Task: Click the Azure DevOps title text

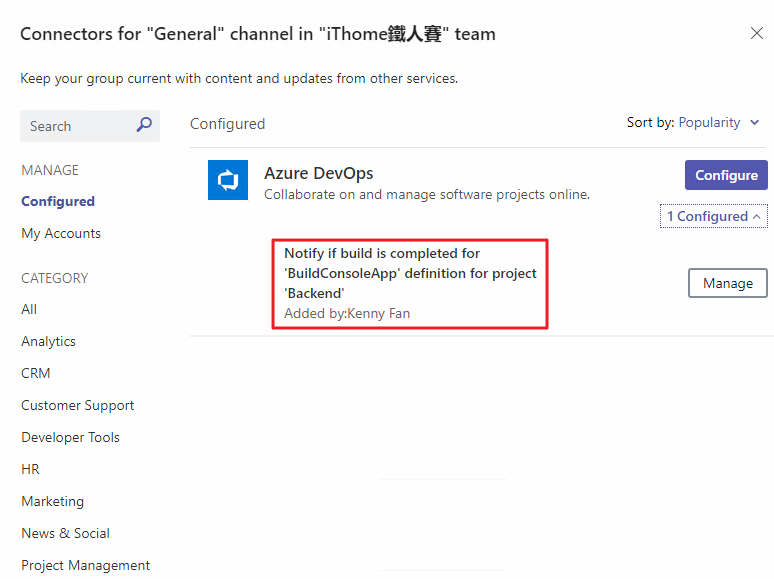Action: tap(318, 173)
